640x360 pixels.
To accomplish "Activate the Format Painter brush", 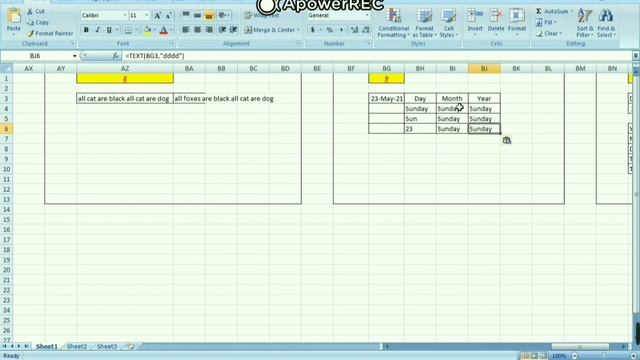I will [x=50, y=33].
